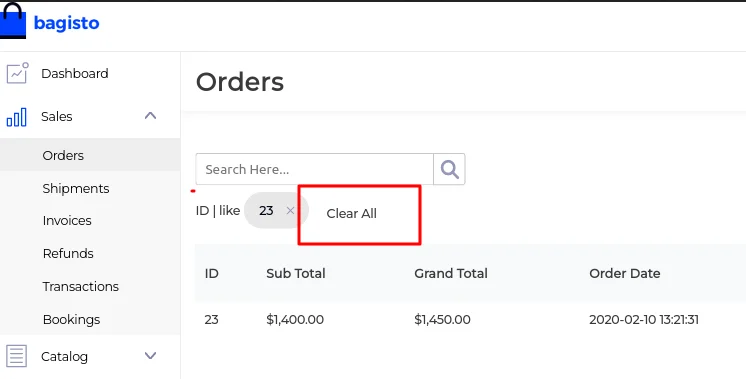Click the magnifying glass search icon
The width and height of the screenshot is (746, 379).
coord(449,169)
